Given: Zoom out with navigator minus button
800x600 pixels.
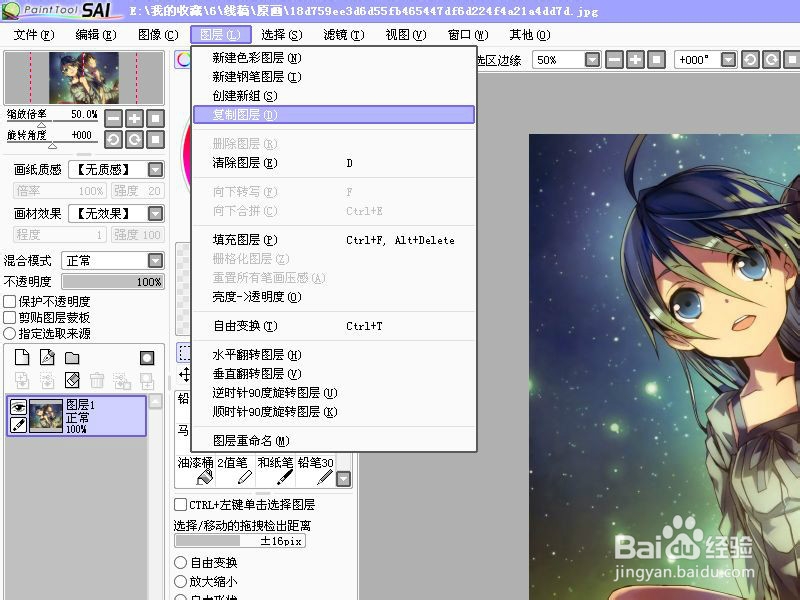Looking at the screenshot, I should point(113,119).
